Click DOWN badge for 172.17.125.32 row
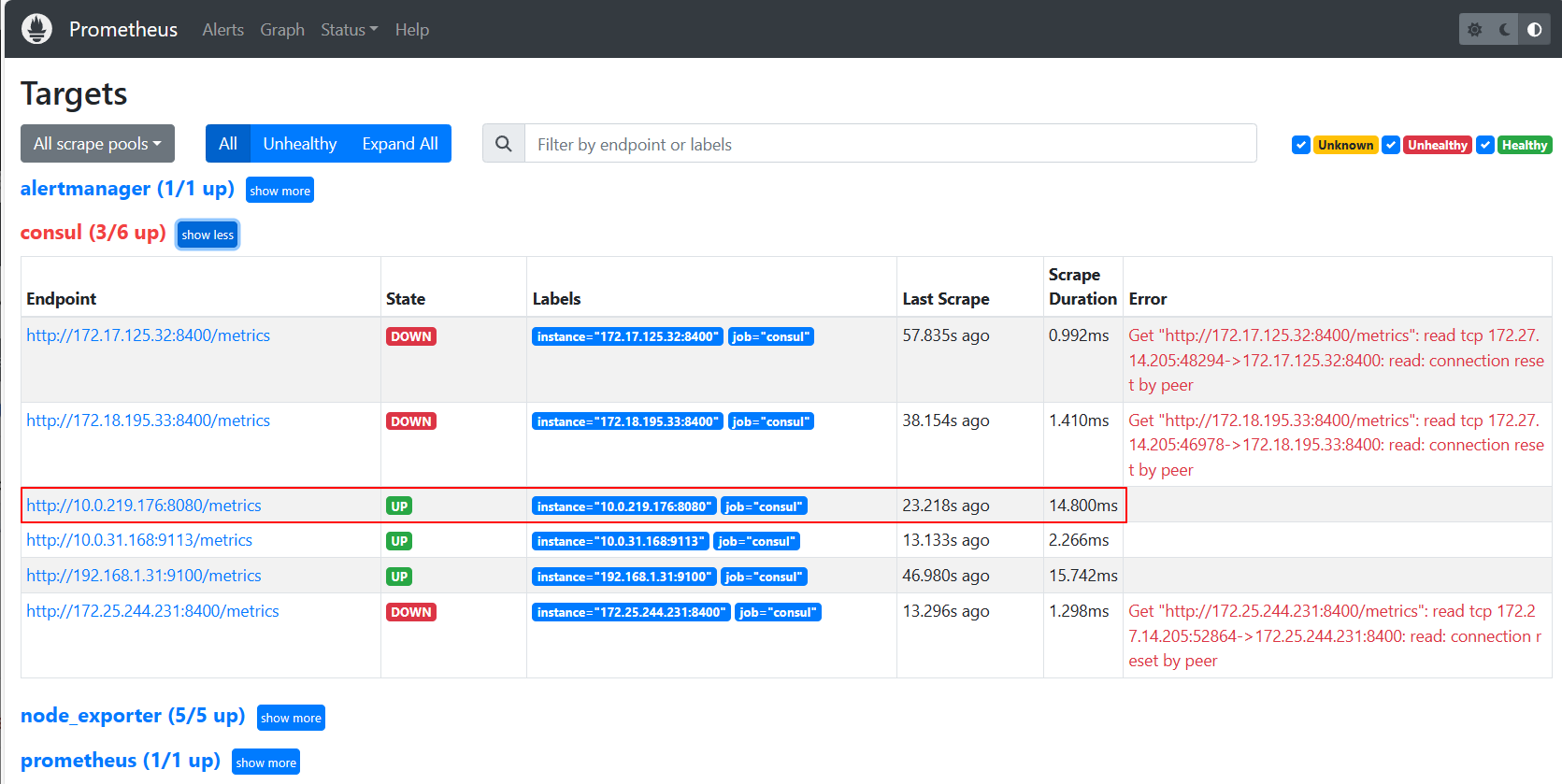This screenshot has height=784, width=1562. click(411, 336)
